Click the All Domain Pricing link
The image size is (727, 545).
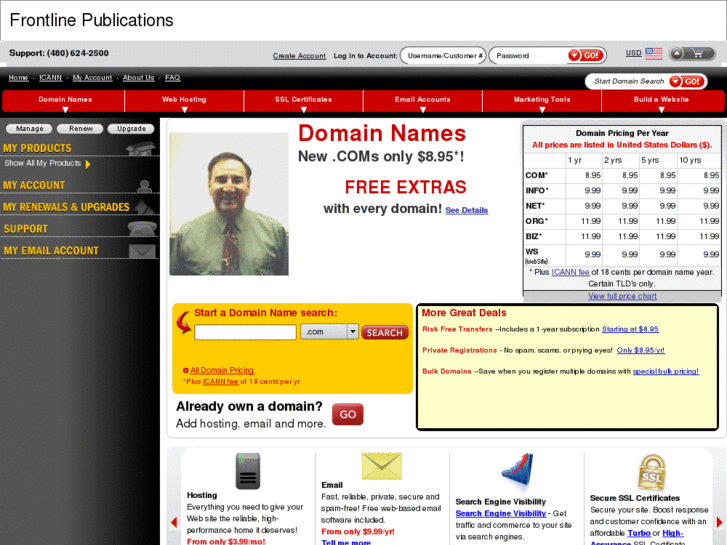click(x=222, y=370)
